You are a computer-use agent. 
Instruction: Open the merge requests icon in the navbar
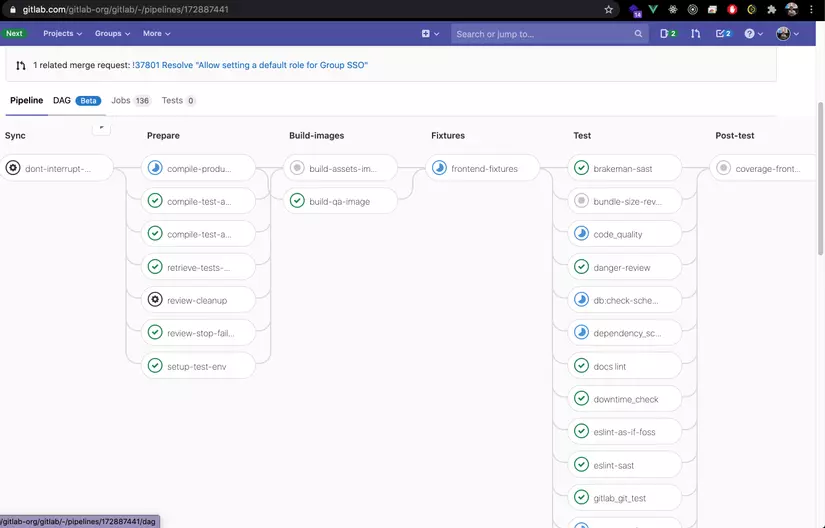point(696,34)
